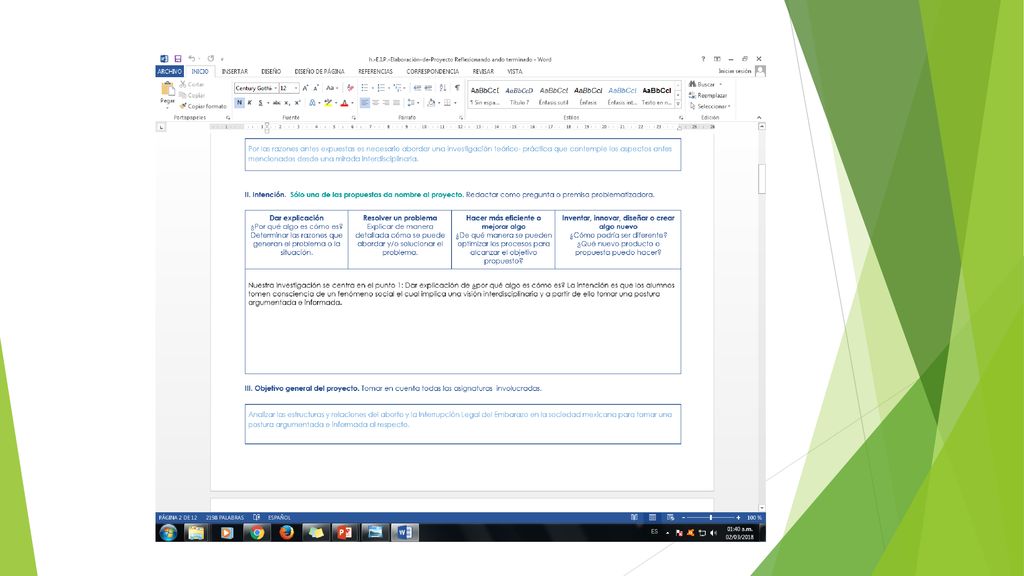Cut selection with Cortar
This screenshot has height=576, width=1024.
tap(191, 84)
